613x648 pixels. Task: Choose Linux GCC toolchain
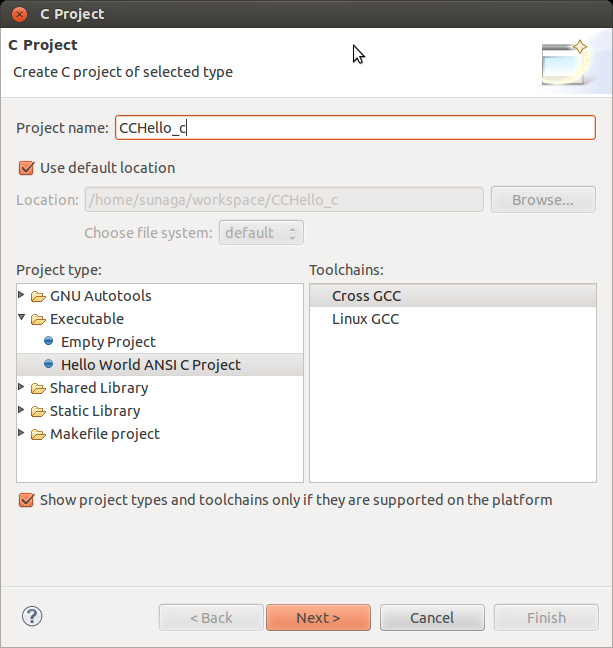pyautogui.click(x=365, y=319)
